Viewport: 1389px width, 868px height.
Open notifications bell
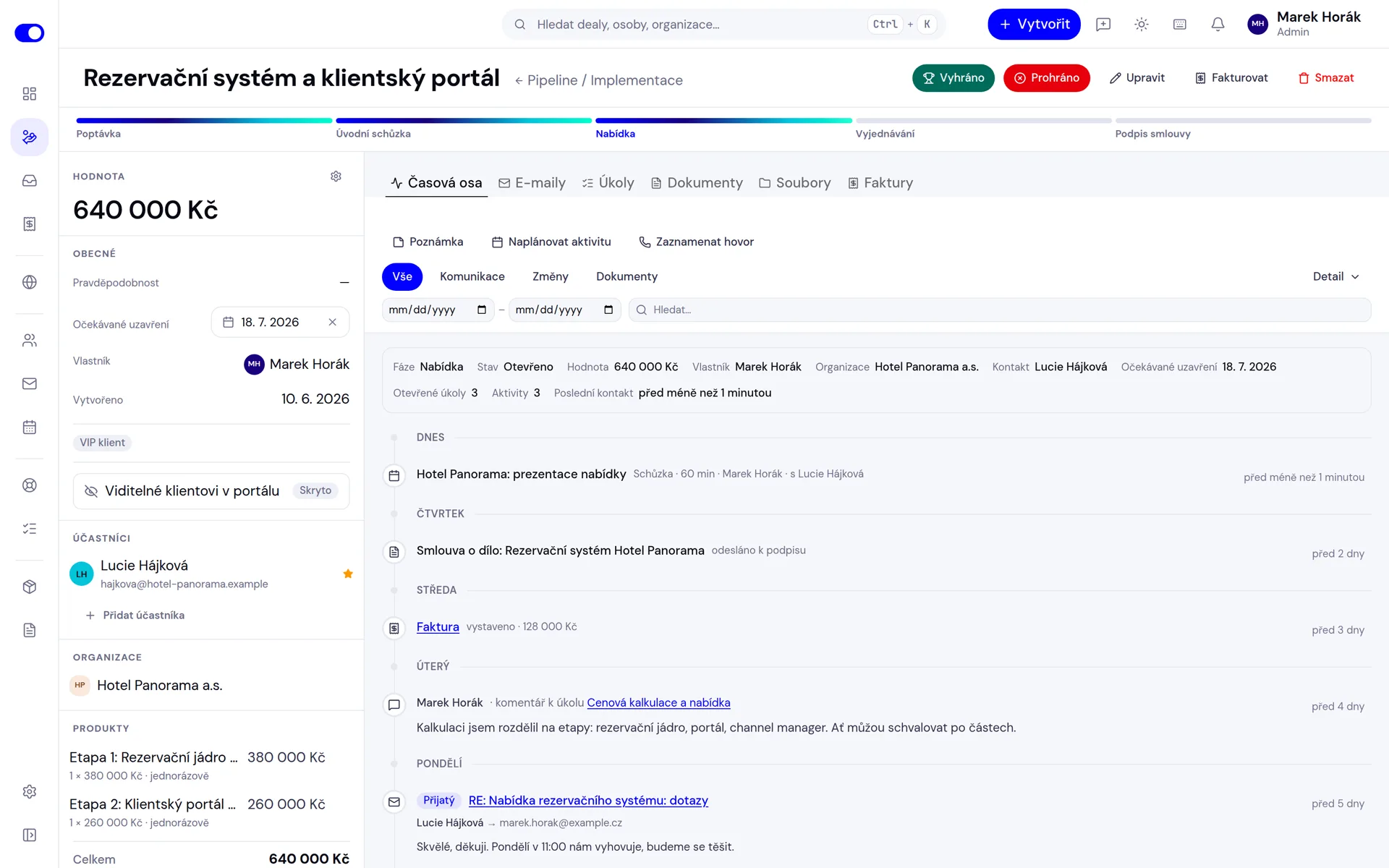pyautogui.click(x=1218, y=25)
